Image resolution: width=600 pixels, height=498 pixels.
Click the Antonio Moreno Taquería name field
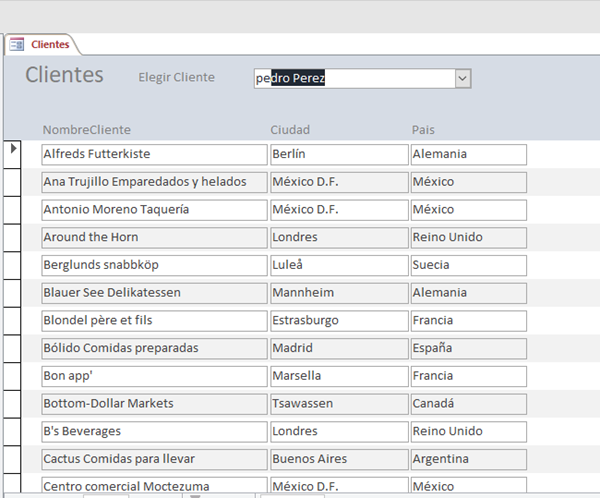pyautogui.click(x=153, y=210)
